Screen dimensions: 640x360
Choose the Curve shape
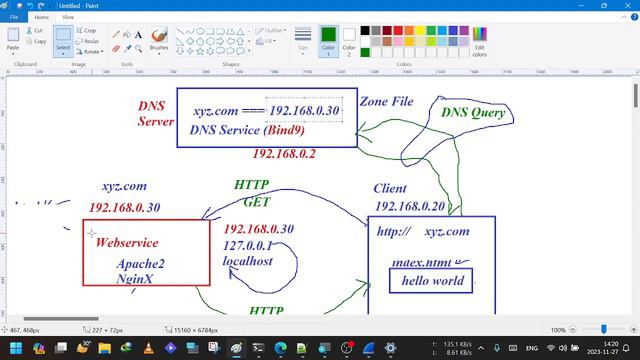point(190,31)
